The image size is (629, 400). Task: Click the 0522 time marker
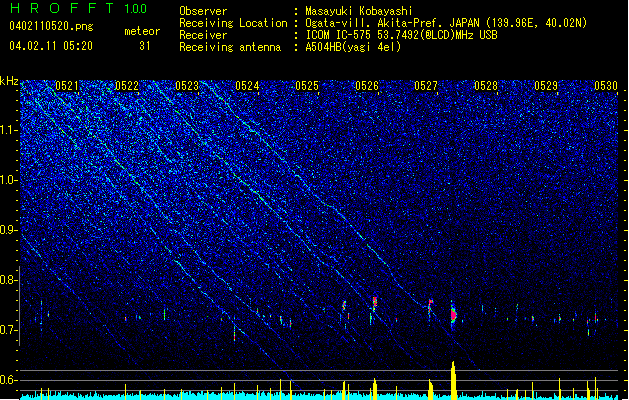(x=126, y=86)
